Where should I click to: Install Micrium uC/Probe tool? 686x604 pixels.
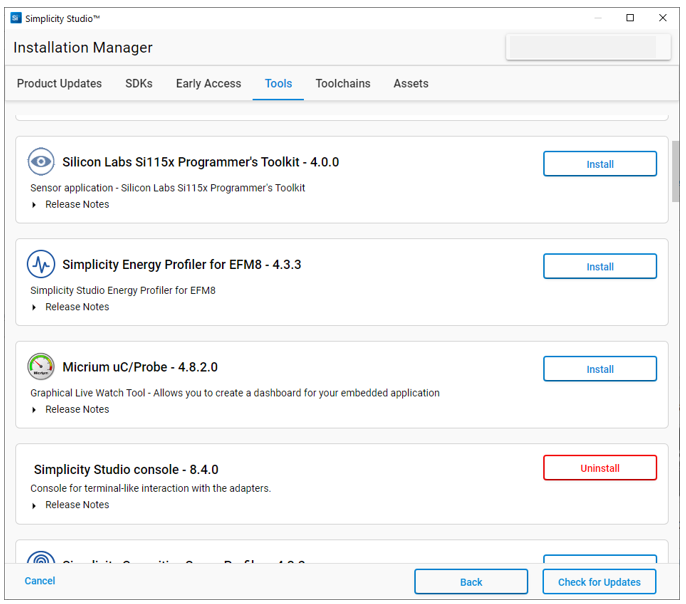coord(600,369)
